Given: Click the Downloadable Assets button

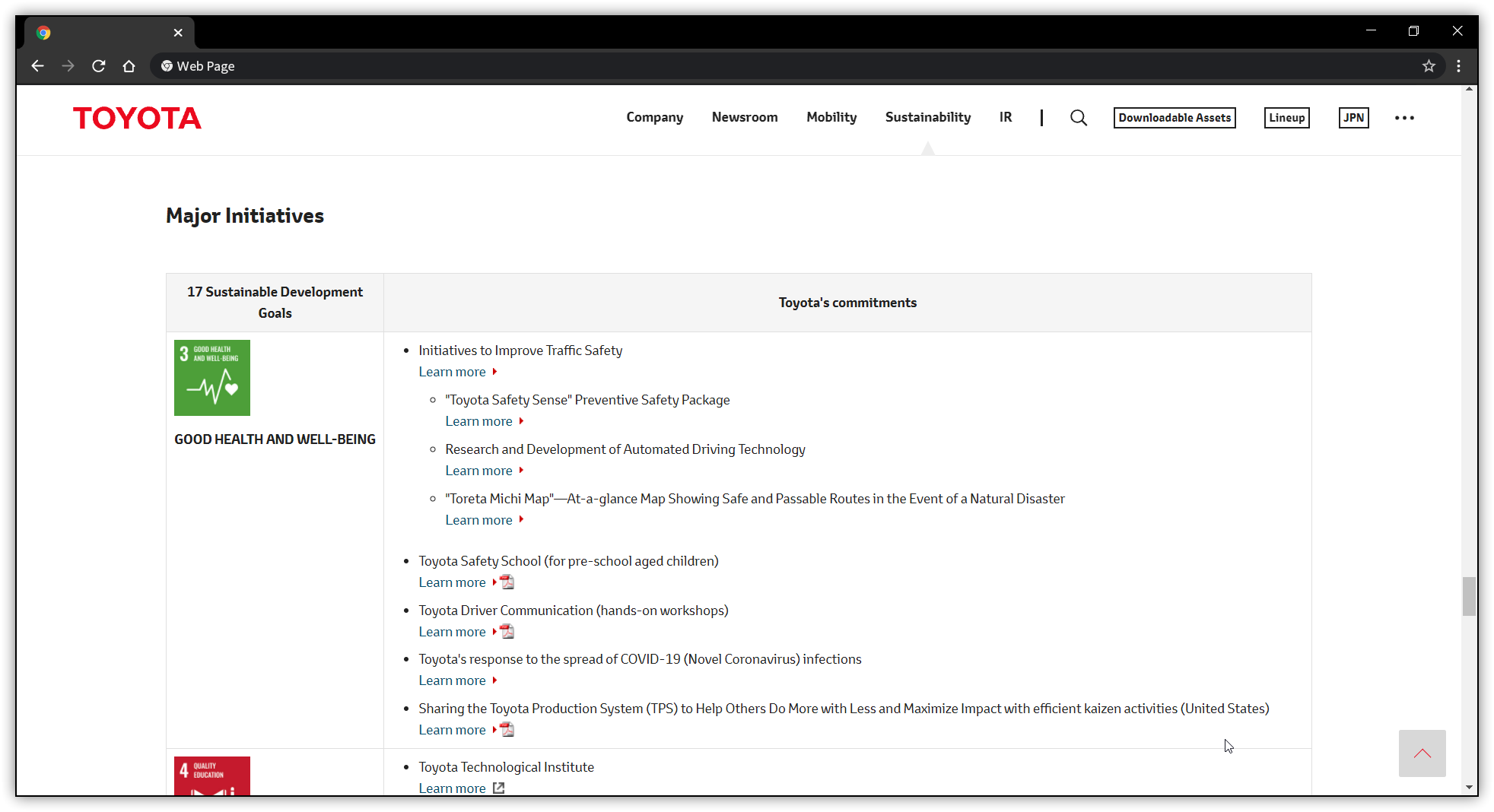Looking at the screenshot, I should 1175,118.
